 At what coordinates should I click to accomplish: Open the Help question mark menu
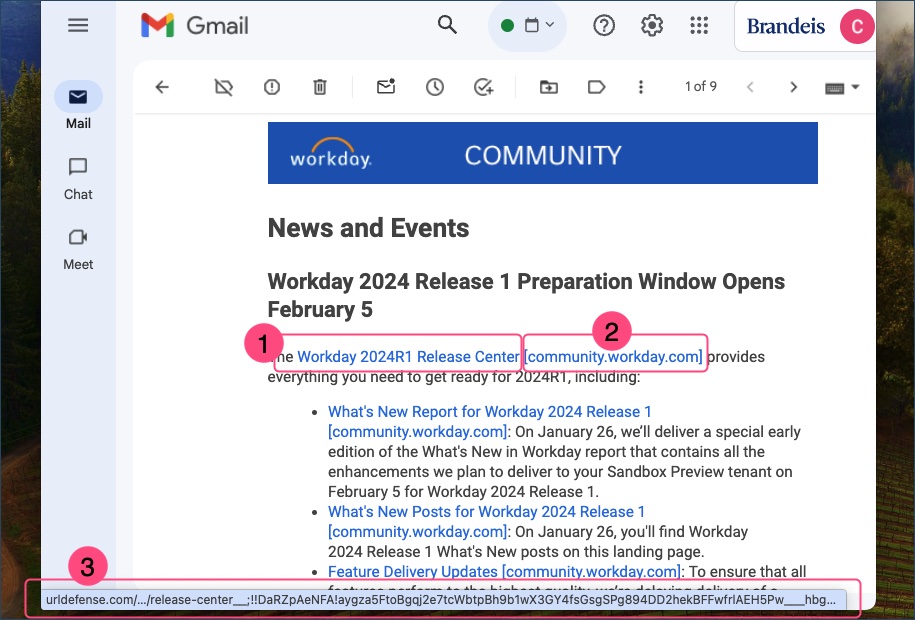tap(603, 26)
